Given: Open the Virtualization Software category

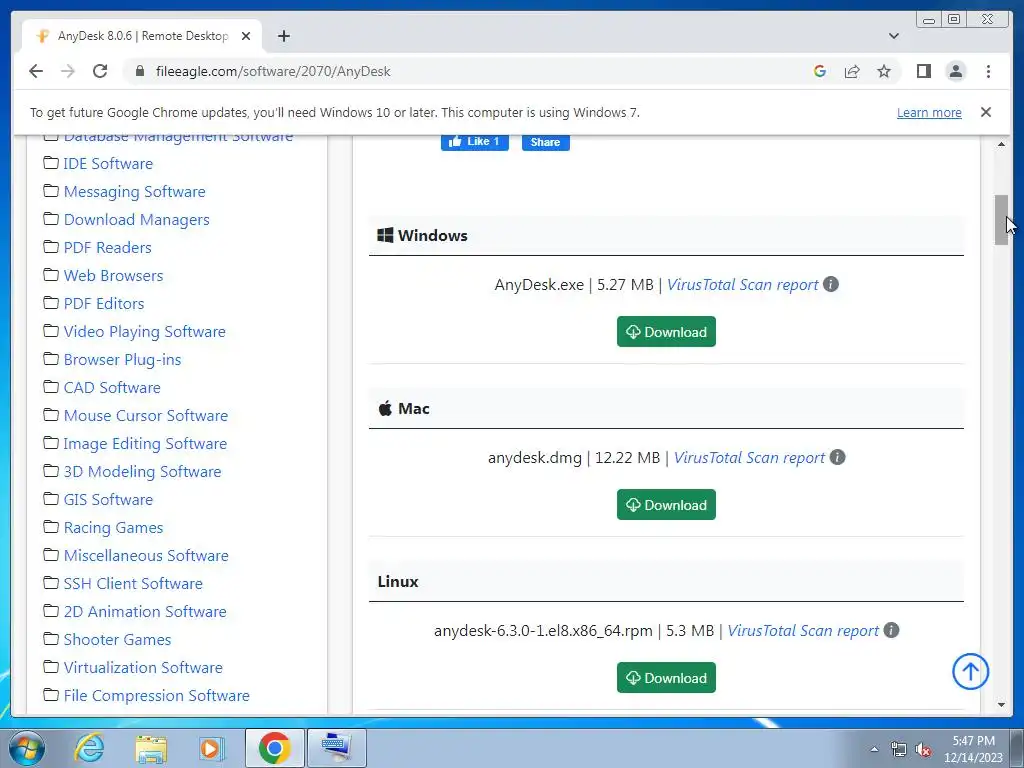Looking at the screenshot, I should pos(143,668).
